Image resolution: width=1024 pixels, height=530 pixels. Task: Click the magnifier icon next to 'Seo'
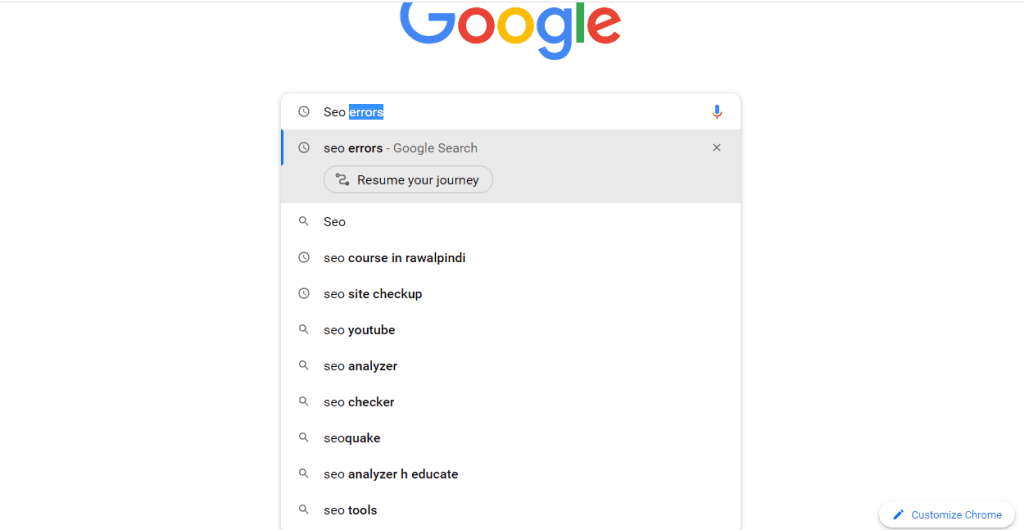pos(304,222)
